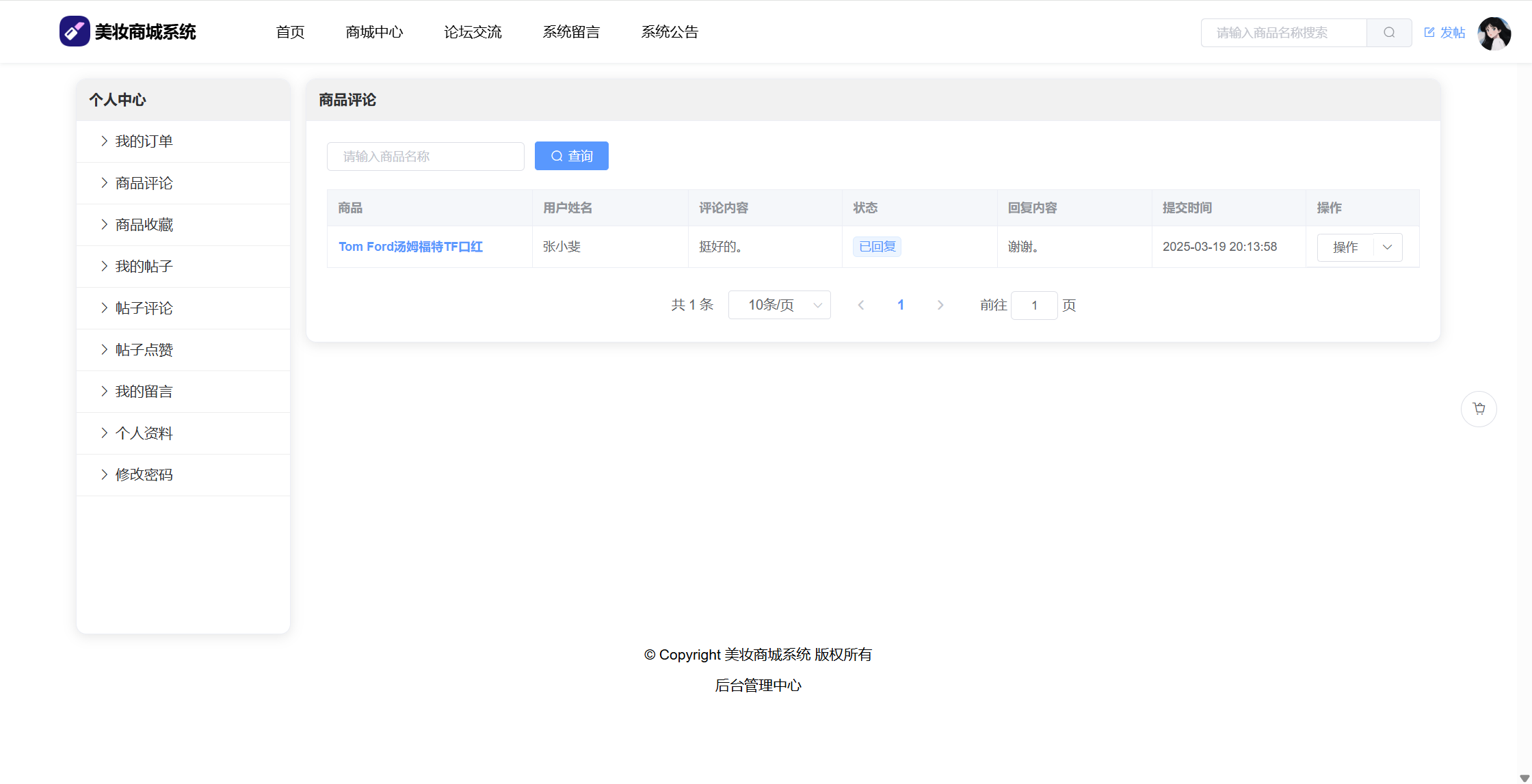Open the Tom Ford汤姆福特TF口红 product link
The width and height of the screenshot is (1532, 784).
click(x=410, y=247)
